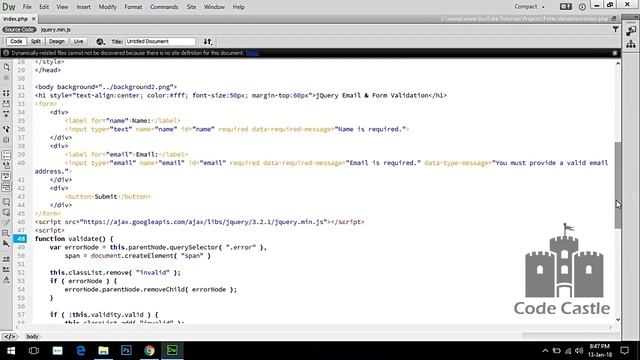This screenshot has height=360, width=640.
Task: Switch to Live view
Action: [78, 42]
